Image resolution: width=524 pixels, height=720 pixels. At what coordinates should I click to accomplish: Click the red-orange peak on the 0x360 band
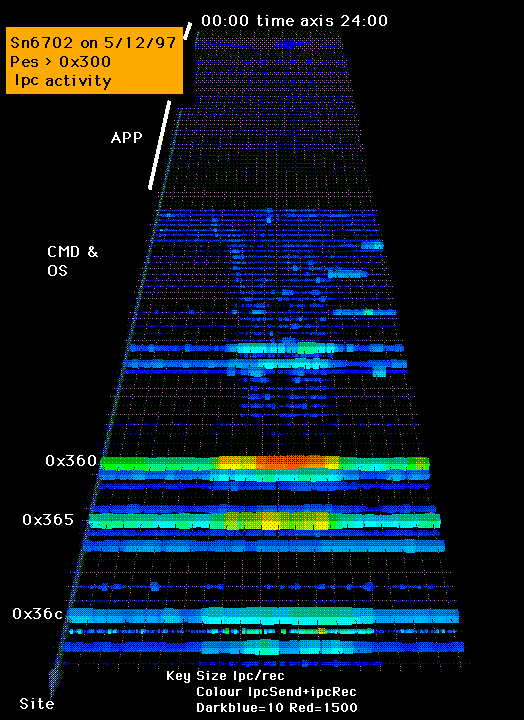coord(291,461)
